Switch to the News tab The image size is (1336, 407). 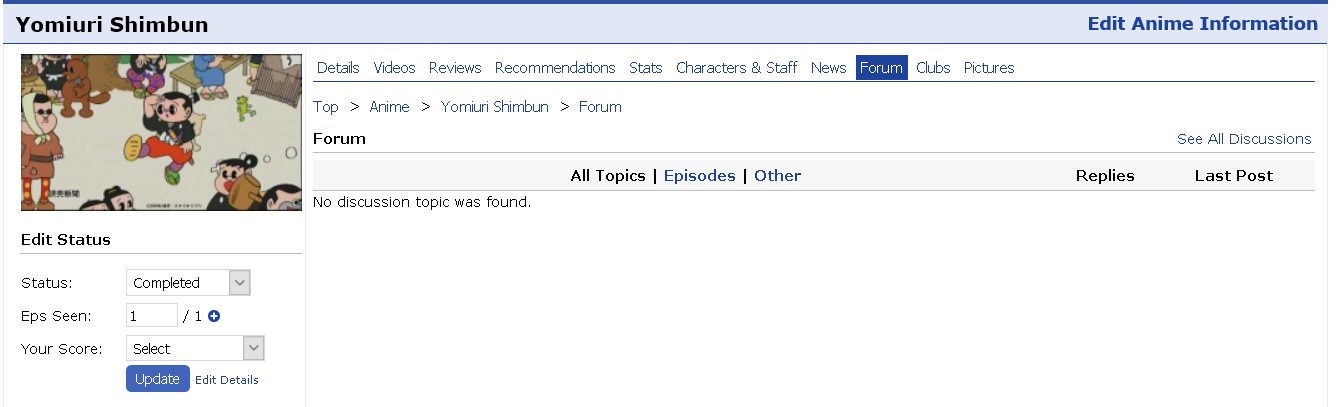pos(829,68)
